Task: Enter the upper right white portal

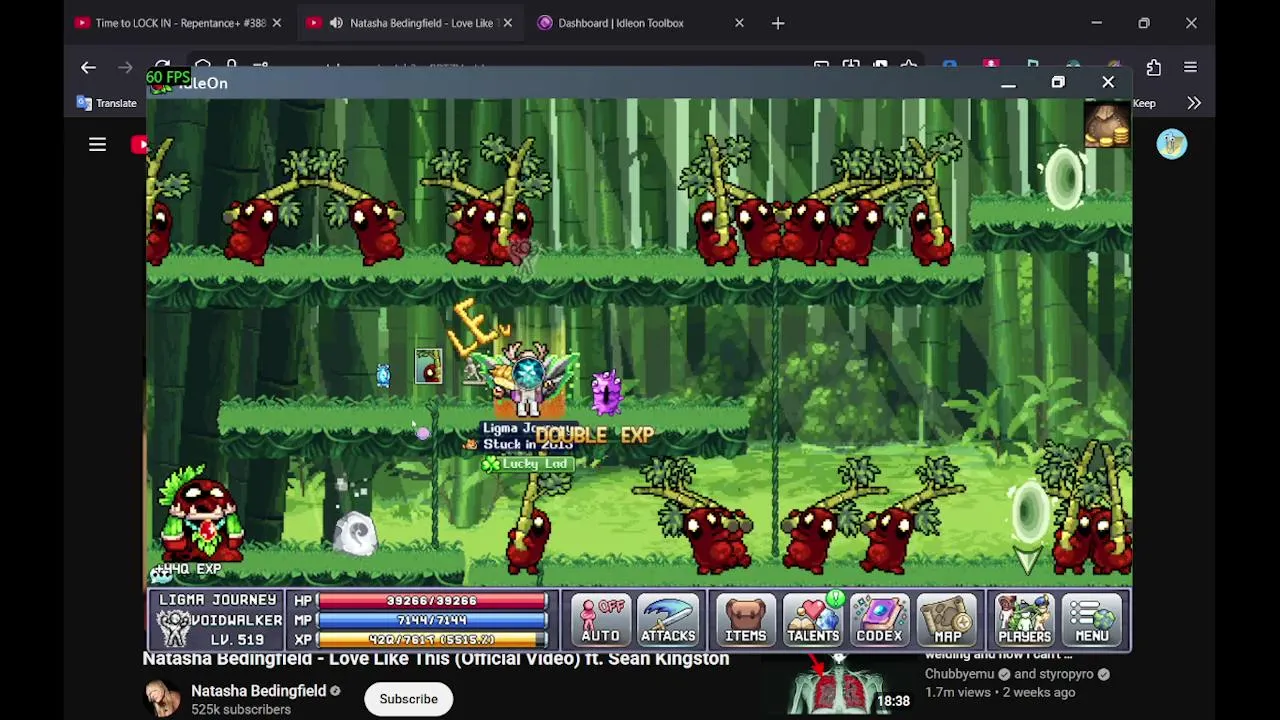Action: click(1064, 178)
